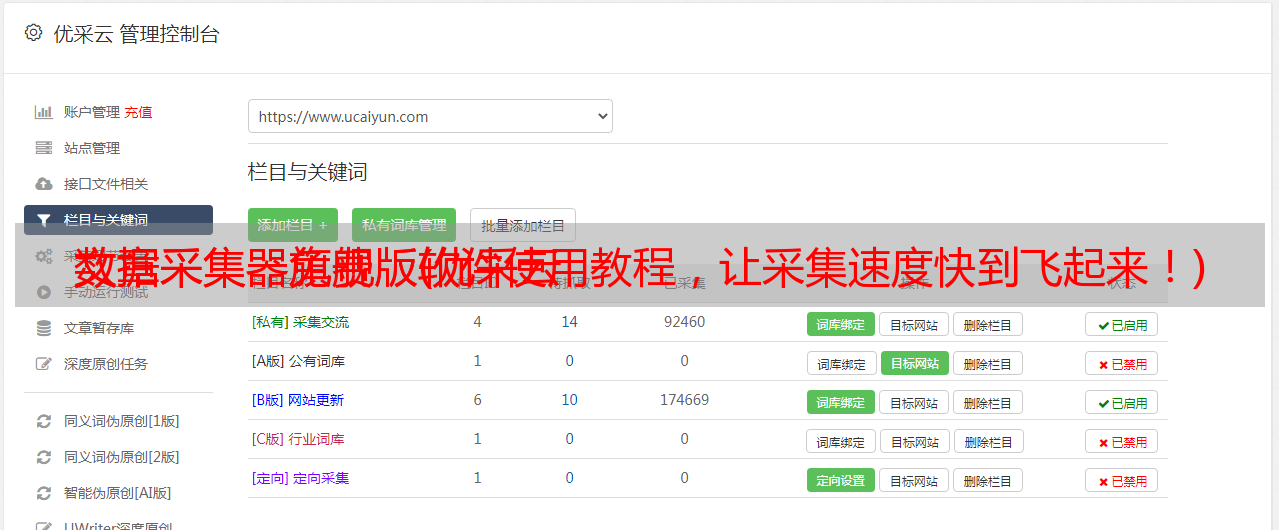Delete the 公有词库 column via 删除栏目
The image size is (1279, 530).
(x=988, y=363)
